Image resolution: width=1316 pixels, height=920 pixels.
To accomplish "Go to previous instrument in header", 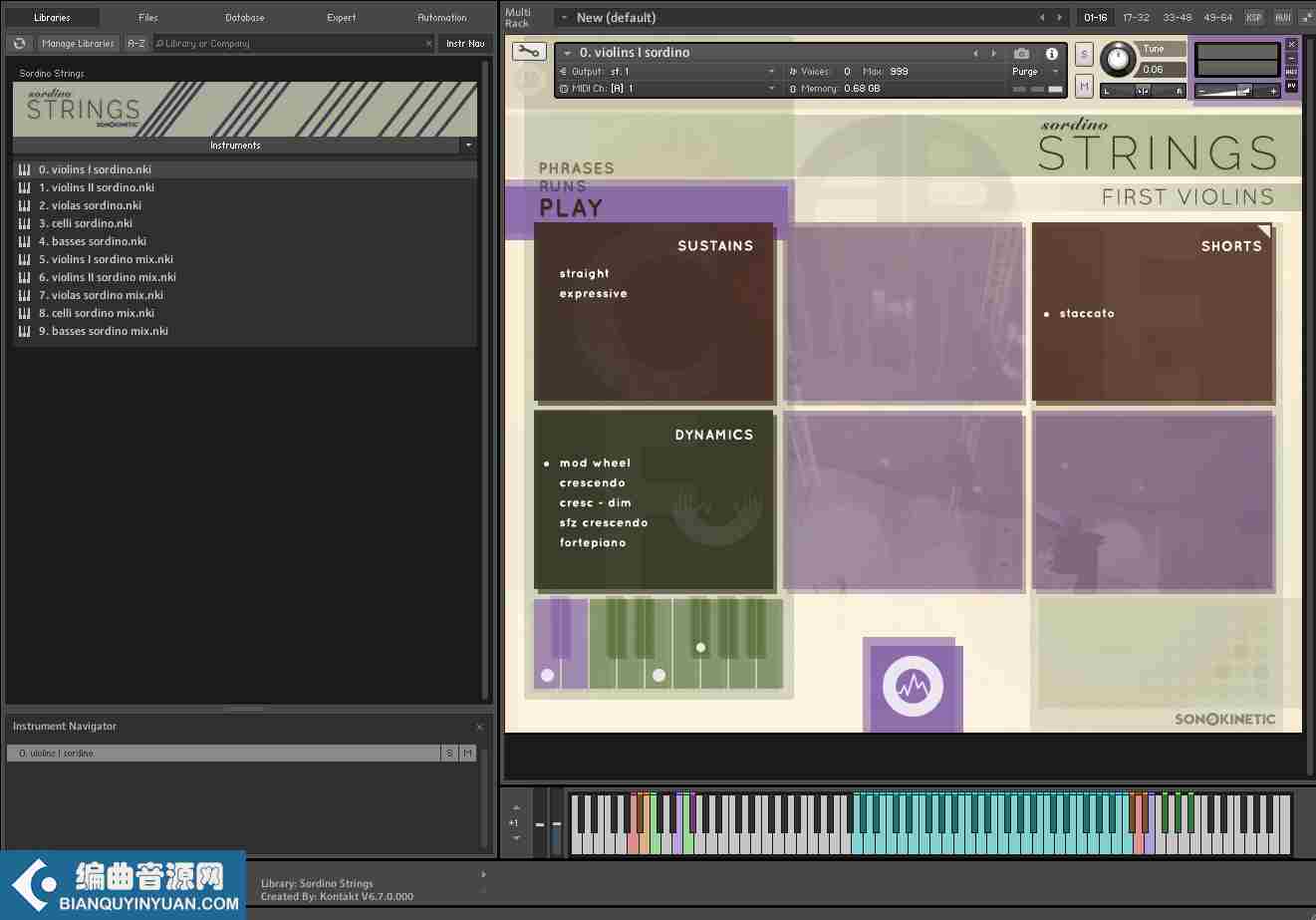I will (975, 54).
